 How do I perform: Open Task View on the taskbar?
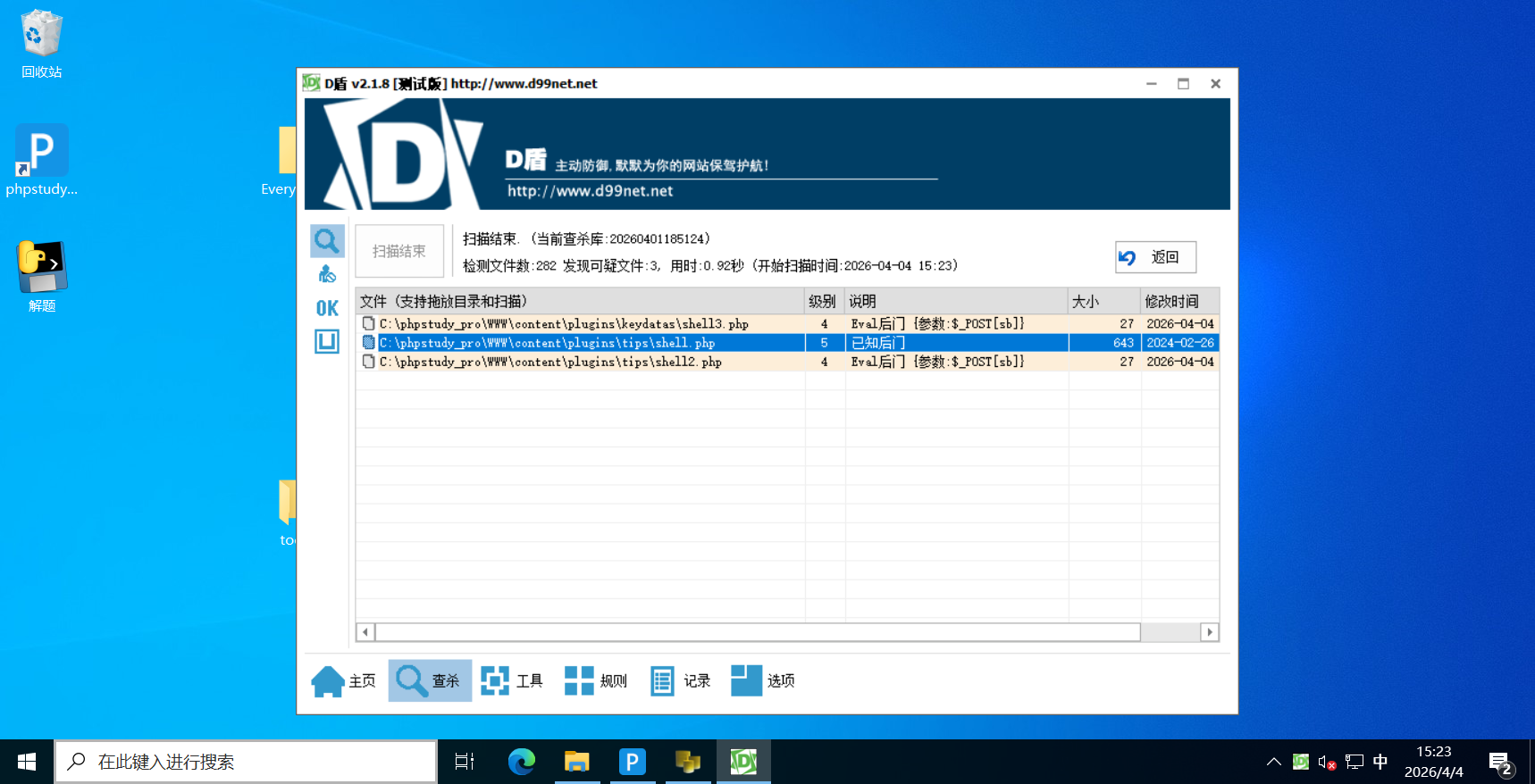465,762
